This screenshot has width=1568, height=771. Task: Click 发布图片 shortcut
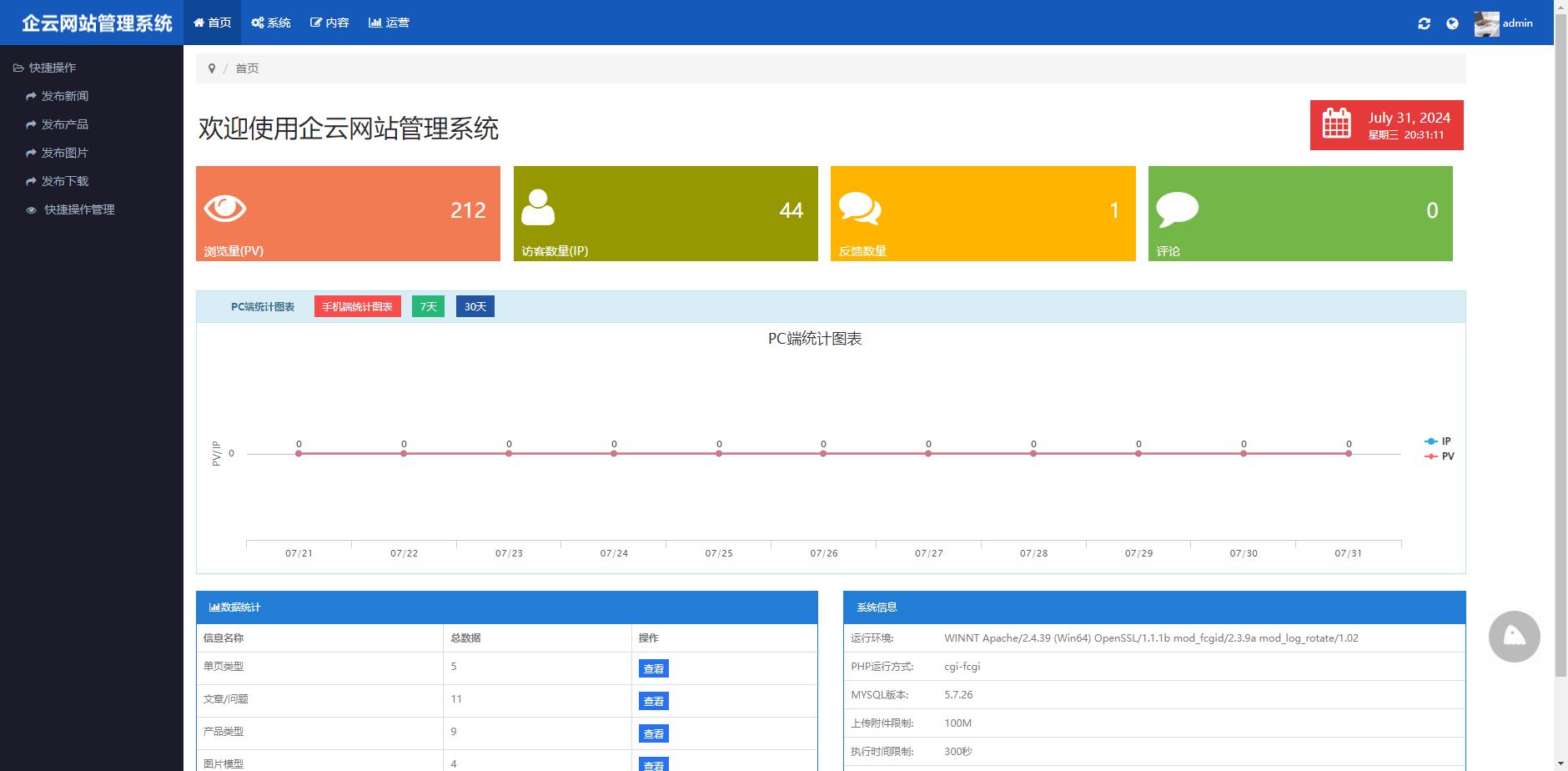tap(58, 153)
